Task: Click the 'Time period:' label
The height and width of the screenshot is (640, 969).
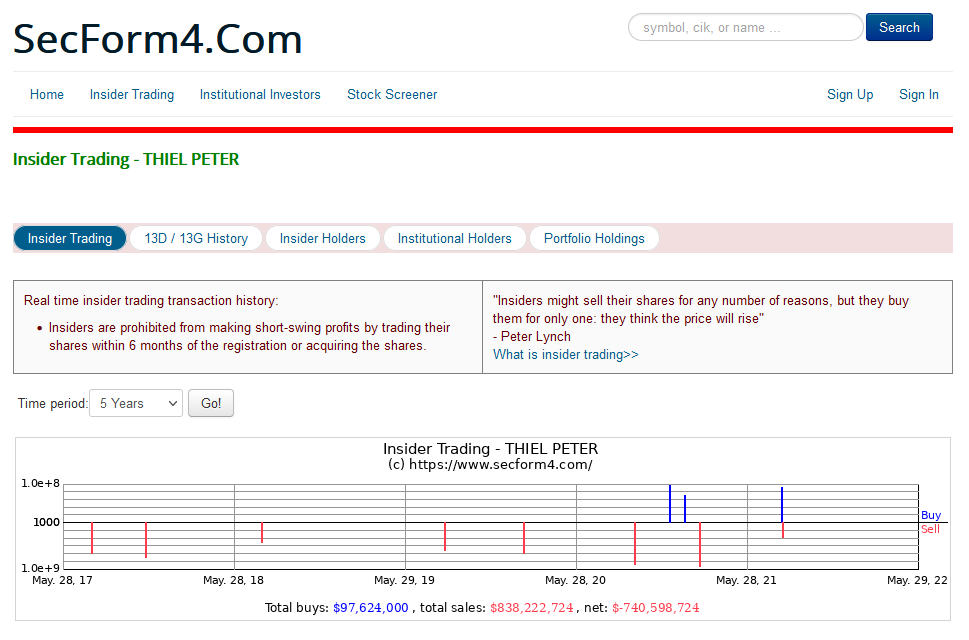Action: click(53, 403)
